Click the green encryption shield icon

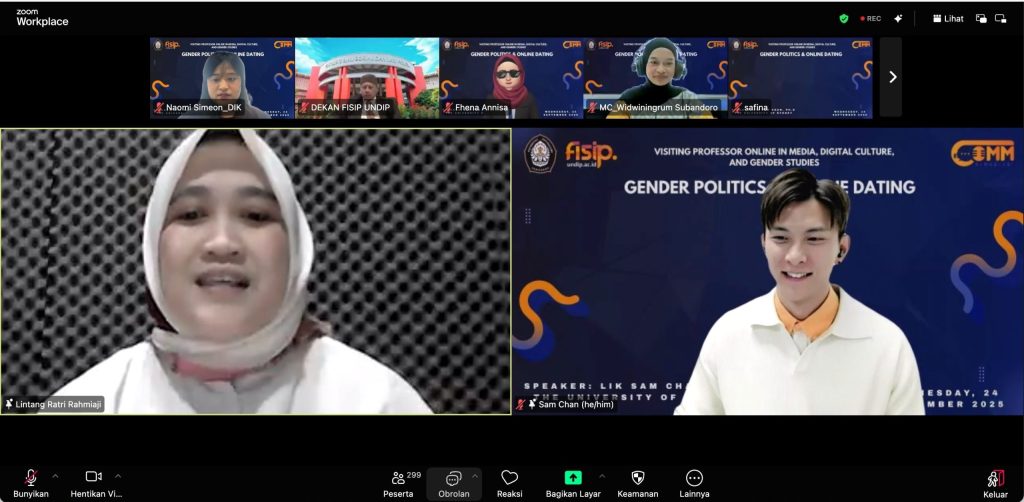(x=844, y=18)
